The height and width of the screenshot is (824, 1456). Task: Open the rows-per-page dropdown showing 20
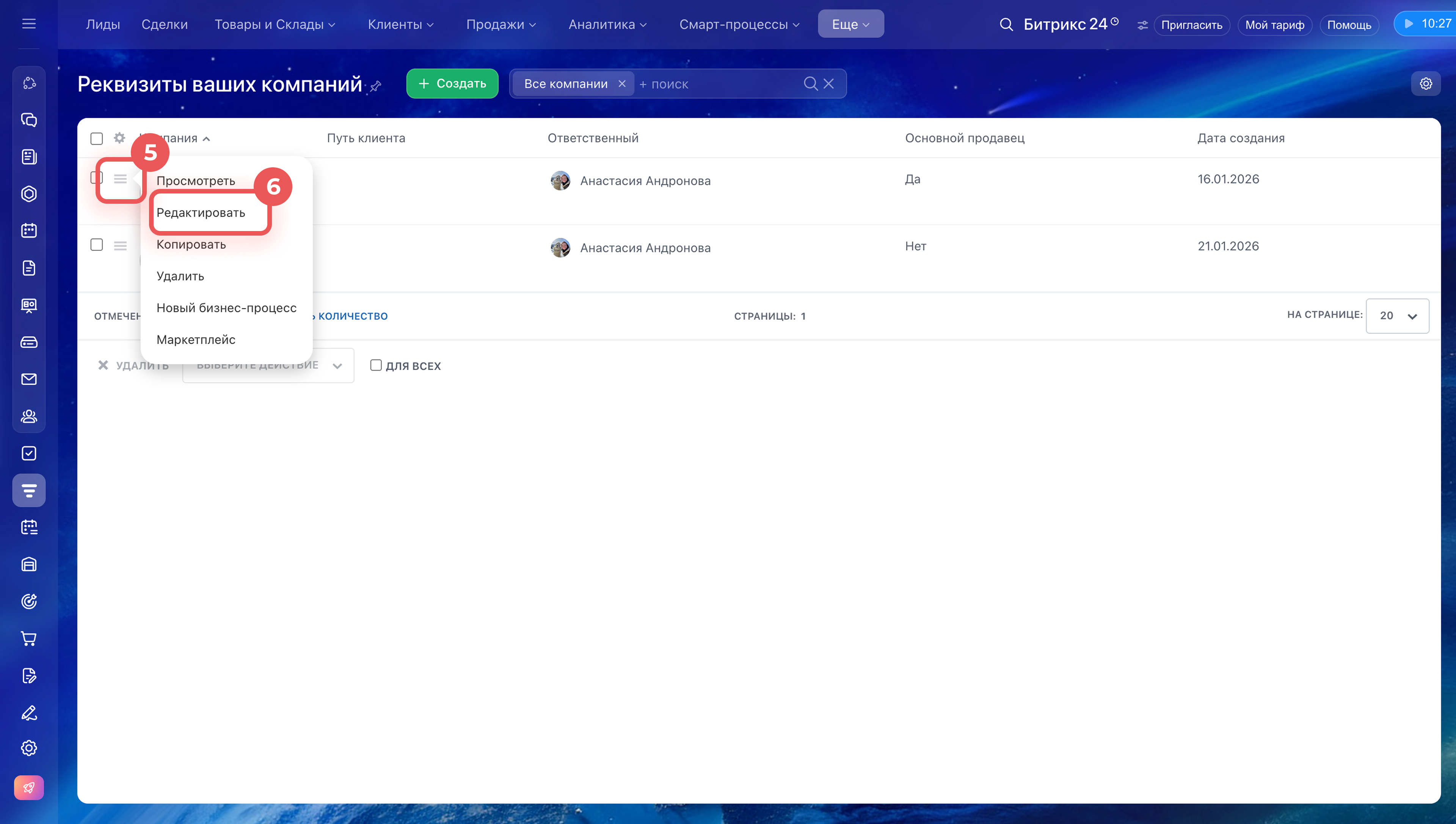(x=1397, y=316)
